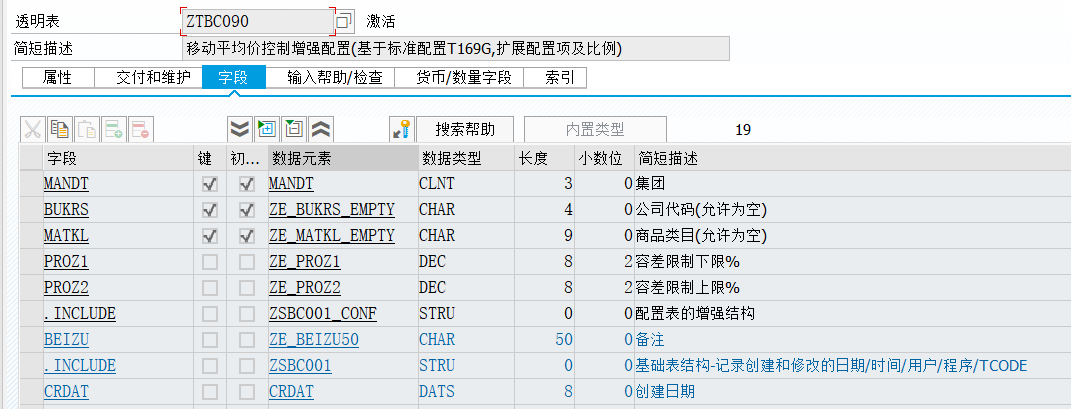Click the foreign key icon

[x=402, y=129]
